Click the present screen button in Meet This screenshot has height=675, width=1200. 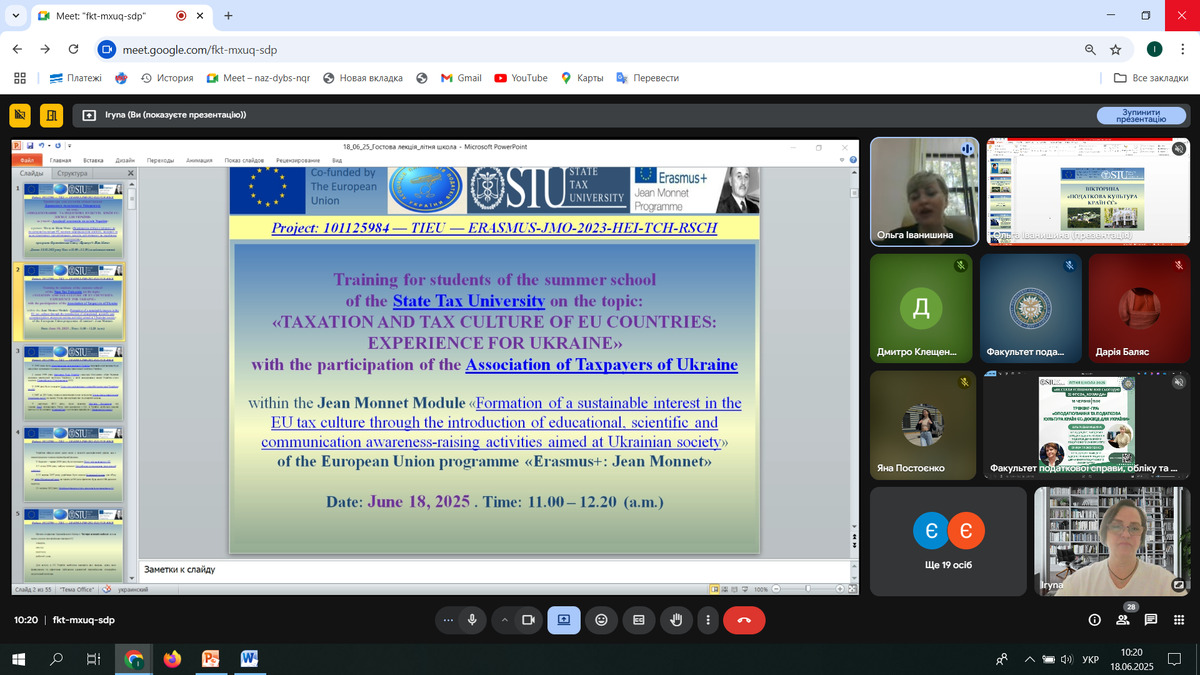(563, 620)
